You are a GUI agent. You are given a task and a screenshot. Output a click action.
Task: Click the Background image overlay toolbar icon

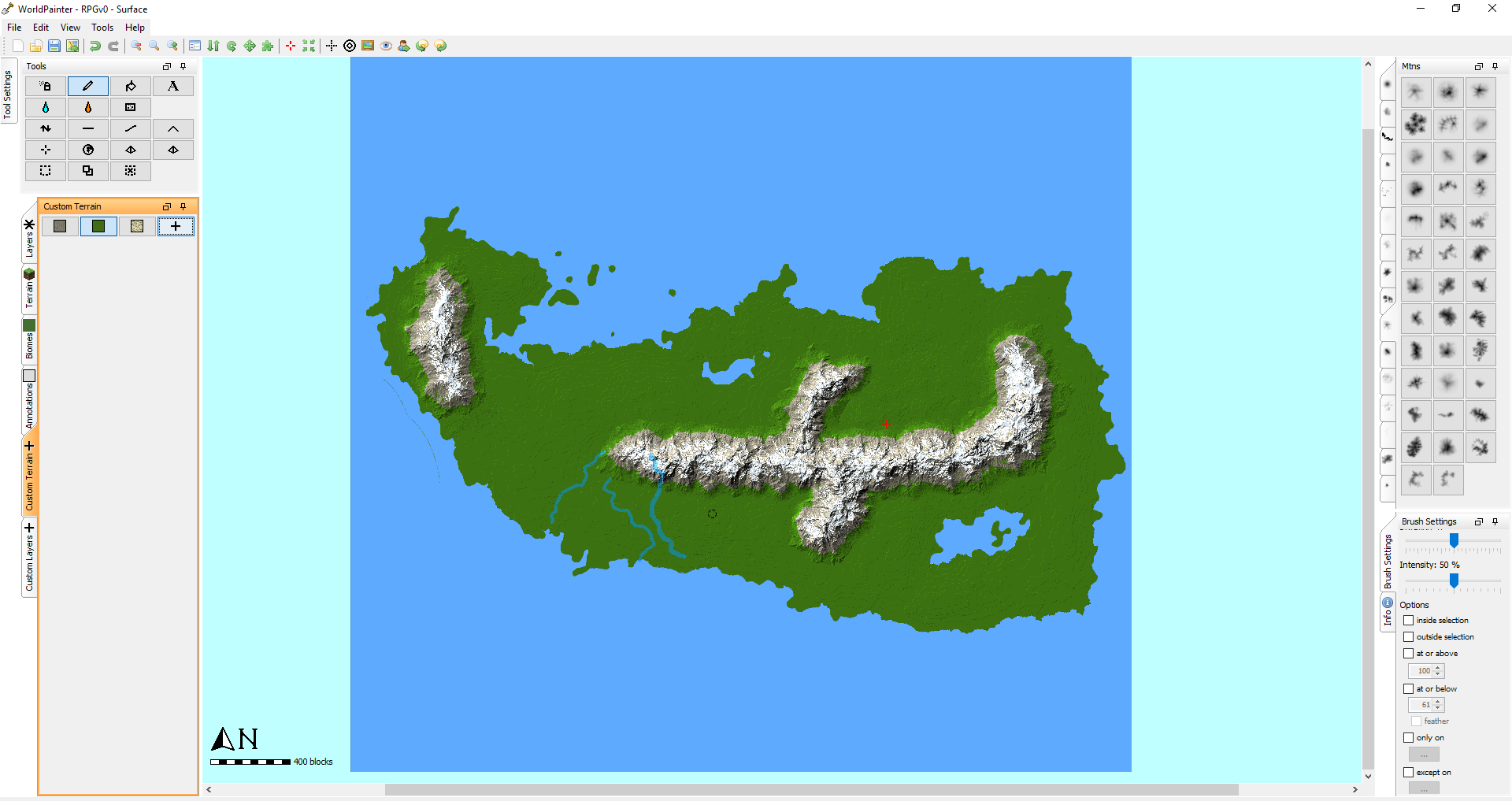coord(368,46)
